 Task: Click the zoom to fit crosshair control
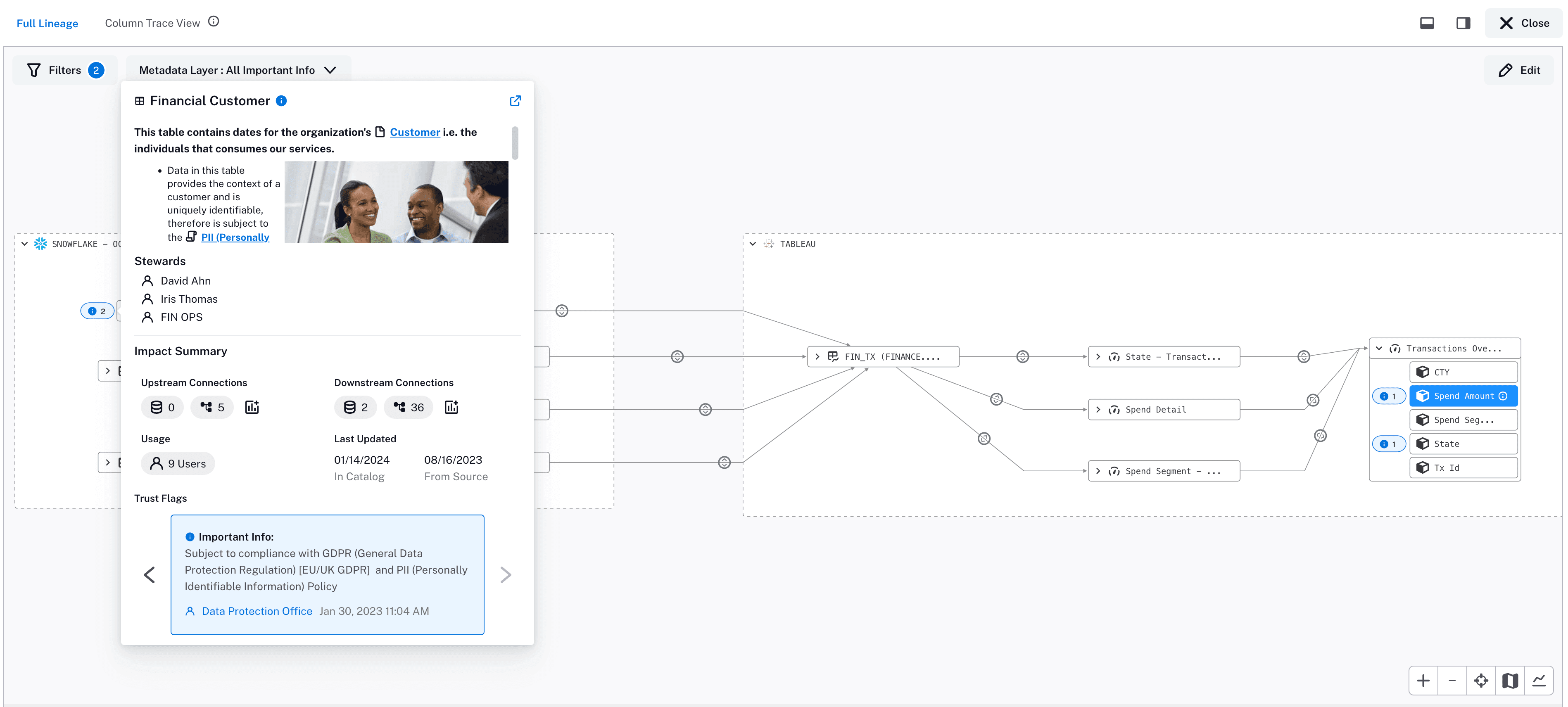coord(1482,680)
